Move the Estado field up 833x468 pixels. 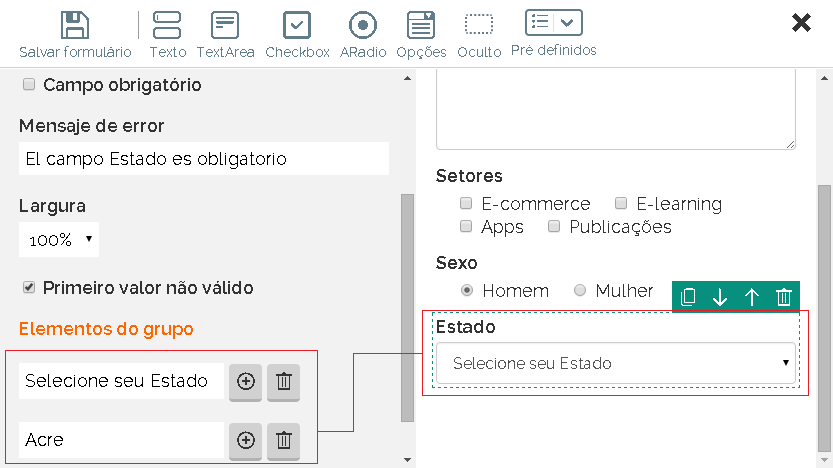(x=752, y=296)
